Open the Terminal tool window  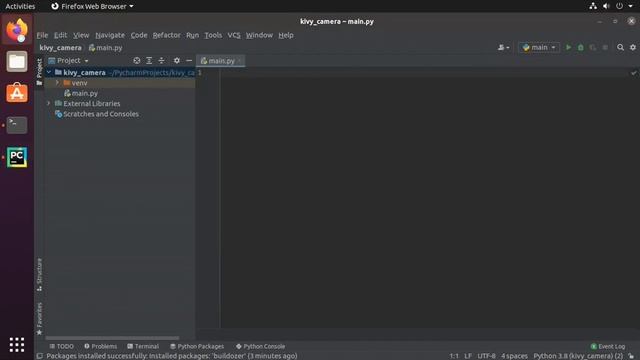(x=143, y=346)
